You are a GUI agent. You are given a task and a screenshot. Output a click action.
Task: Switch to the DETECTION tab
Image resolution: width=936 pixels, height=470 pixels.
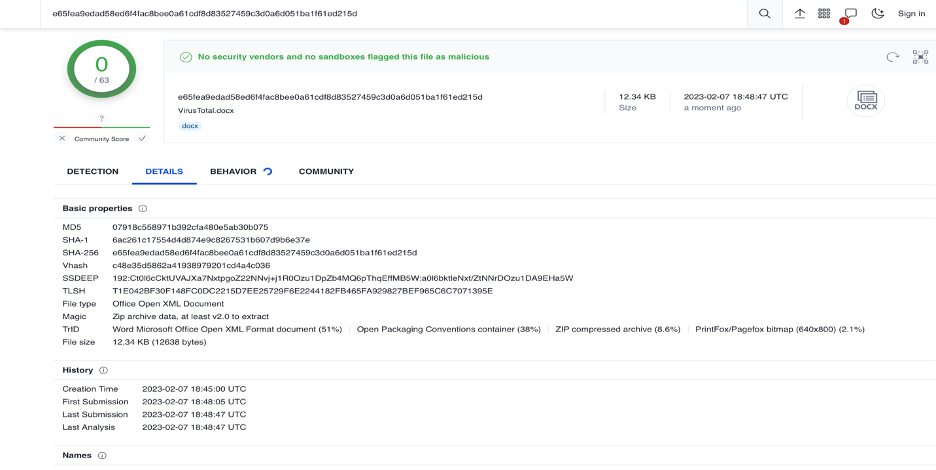[93, 171]
